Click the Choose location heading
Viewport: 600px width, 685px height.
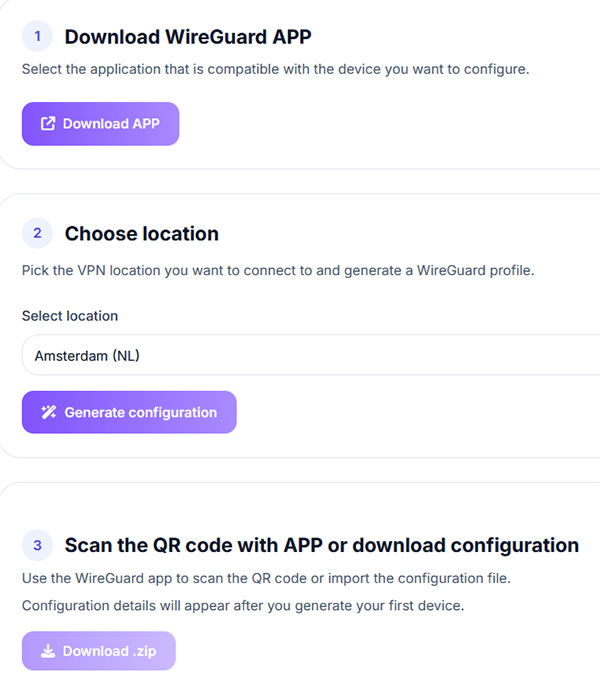[x=141, y=234]
